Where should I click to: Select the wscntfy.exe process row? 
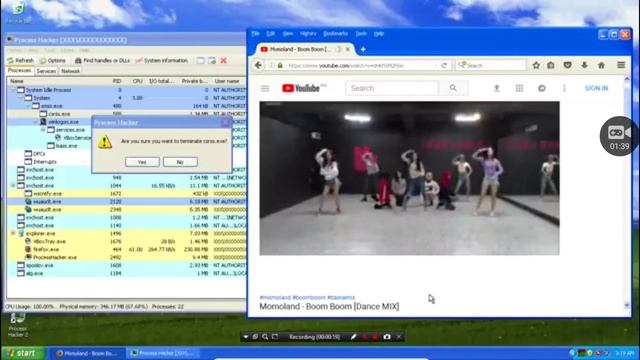(127, 193)
